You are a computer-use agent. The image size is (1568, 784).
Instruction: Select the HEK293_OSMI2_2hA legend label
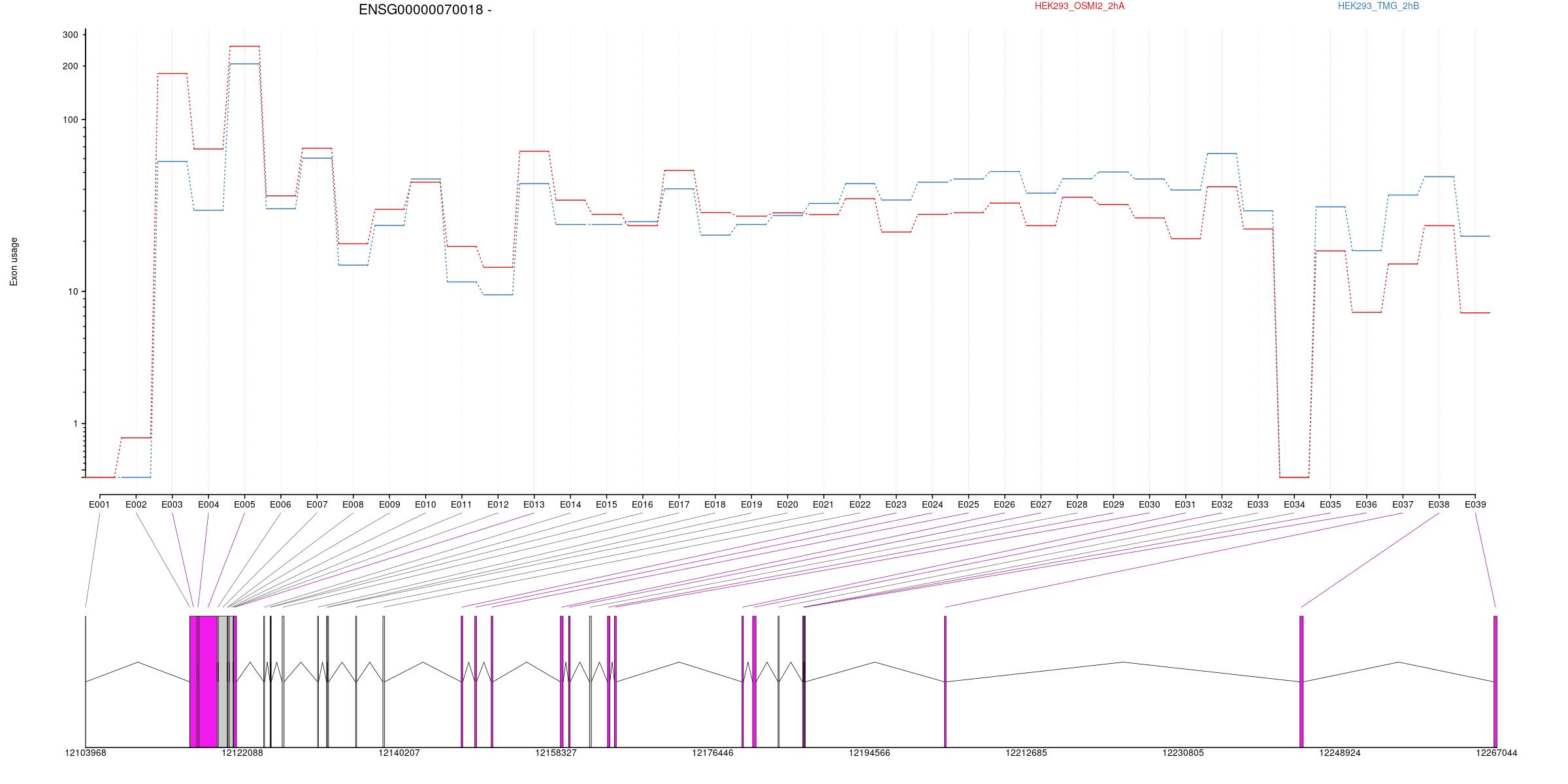tap(1079, 6)
